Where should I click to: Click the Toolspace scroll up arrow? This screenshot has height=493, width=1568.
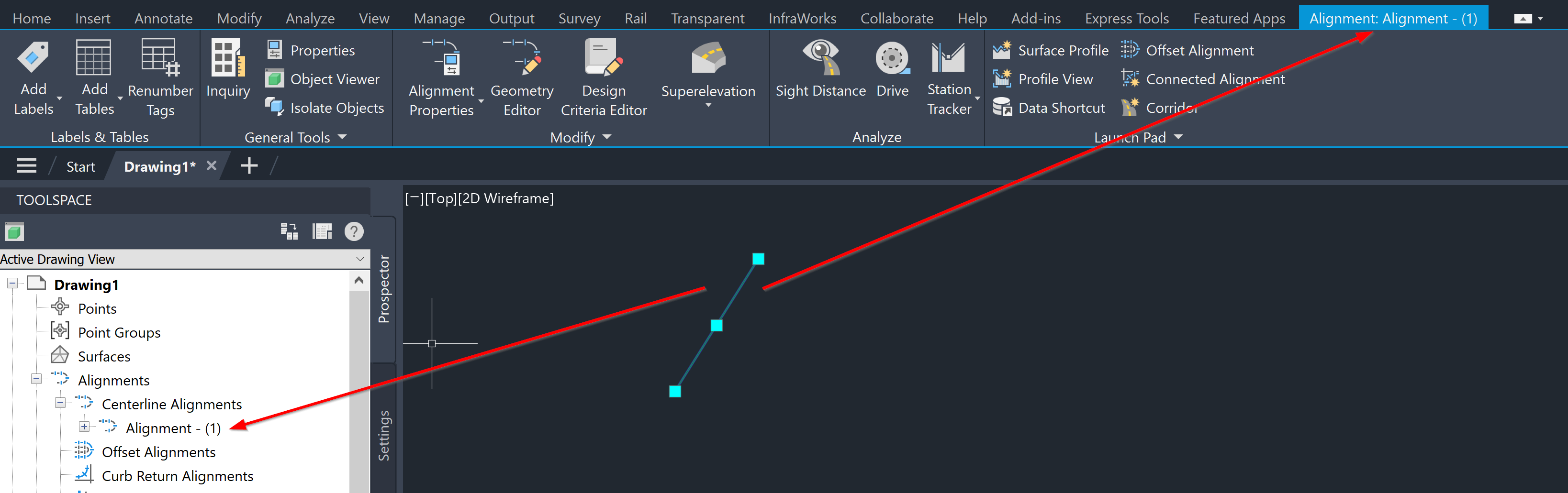tap(358, 281)
